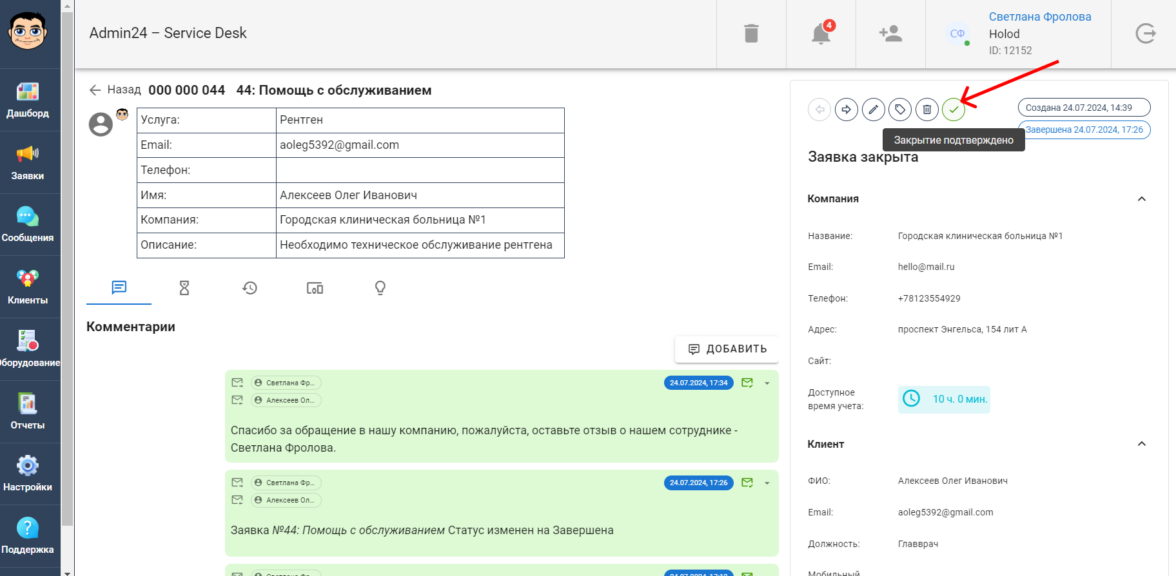Switch to the hourglass time tracking tab
This screenshot has height=576, width=1176.
tap(184, 288)
